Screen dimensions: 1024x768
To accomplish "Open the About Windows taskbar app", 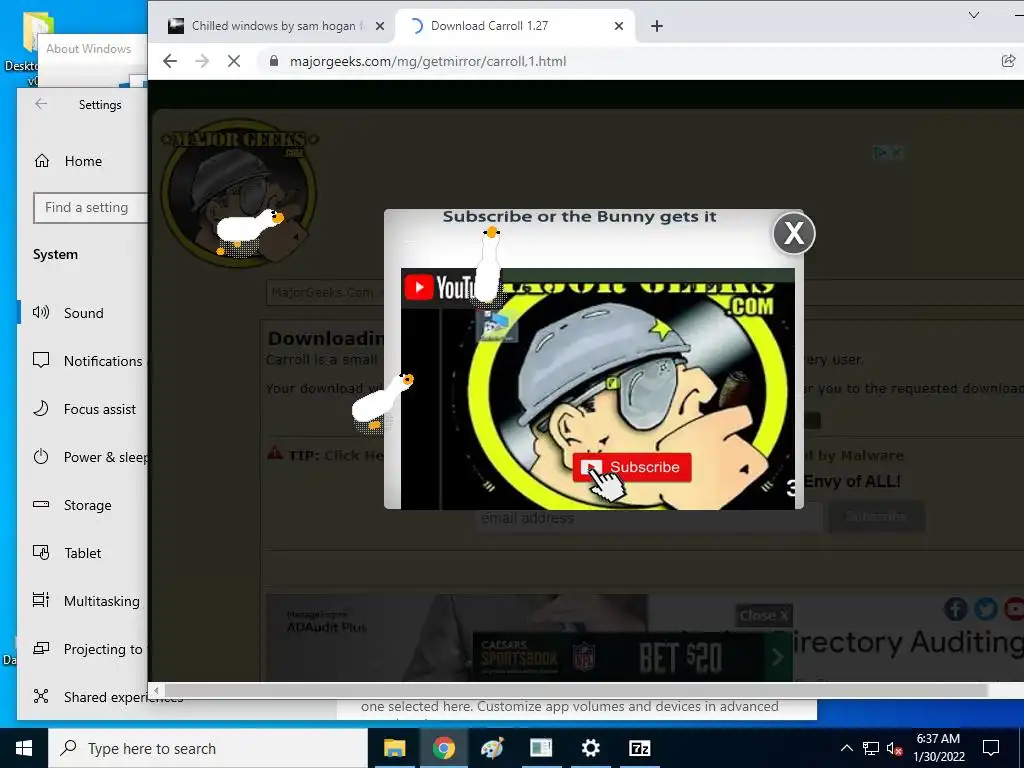I will (x=541, y=748).
